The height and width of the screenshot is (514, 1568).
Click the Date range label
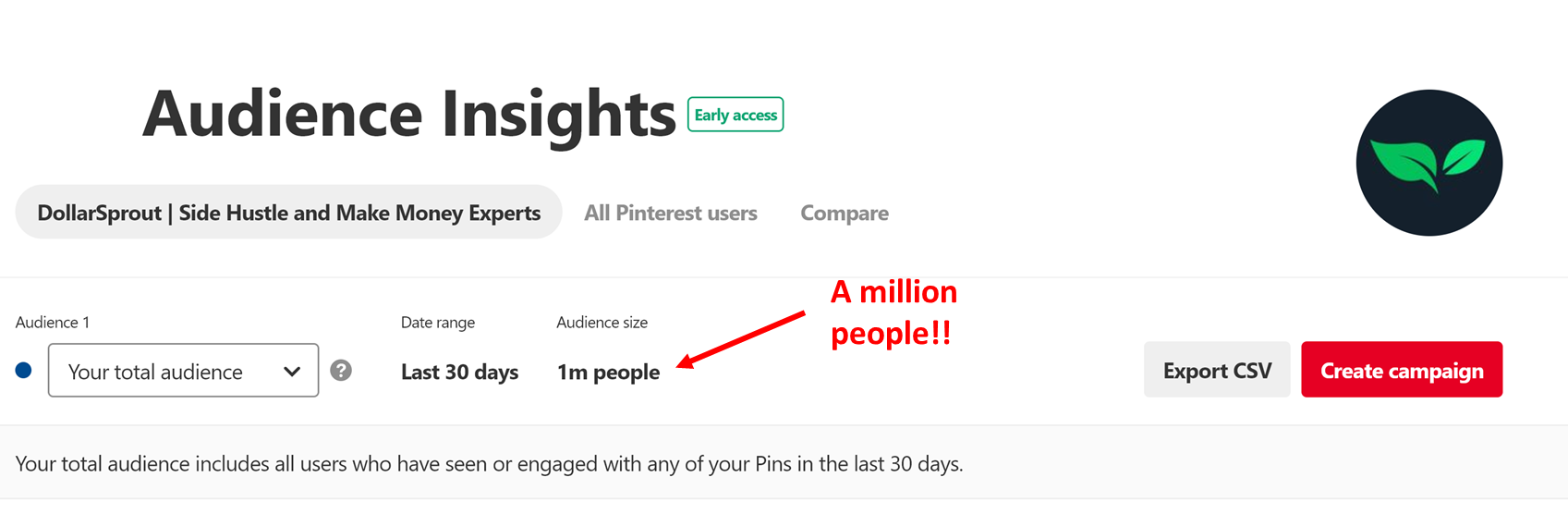tap(438, 323)
